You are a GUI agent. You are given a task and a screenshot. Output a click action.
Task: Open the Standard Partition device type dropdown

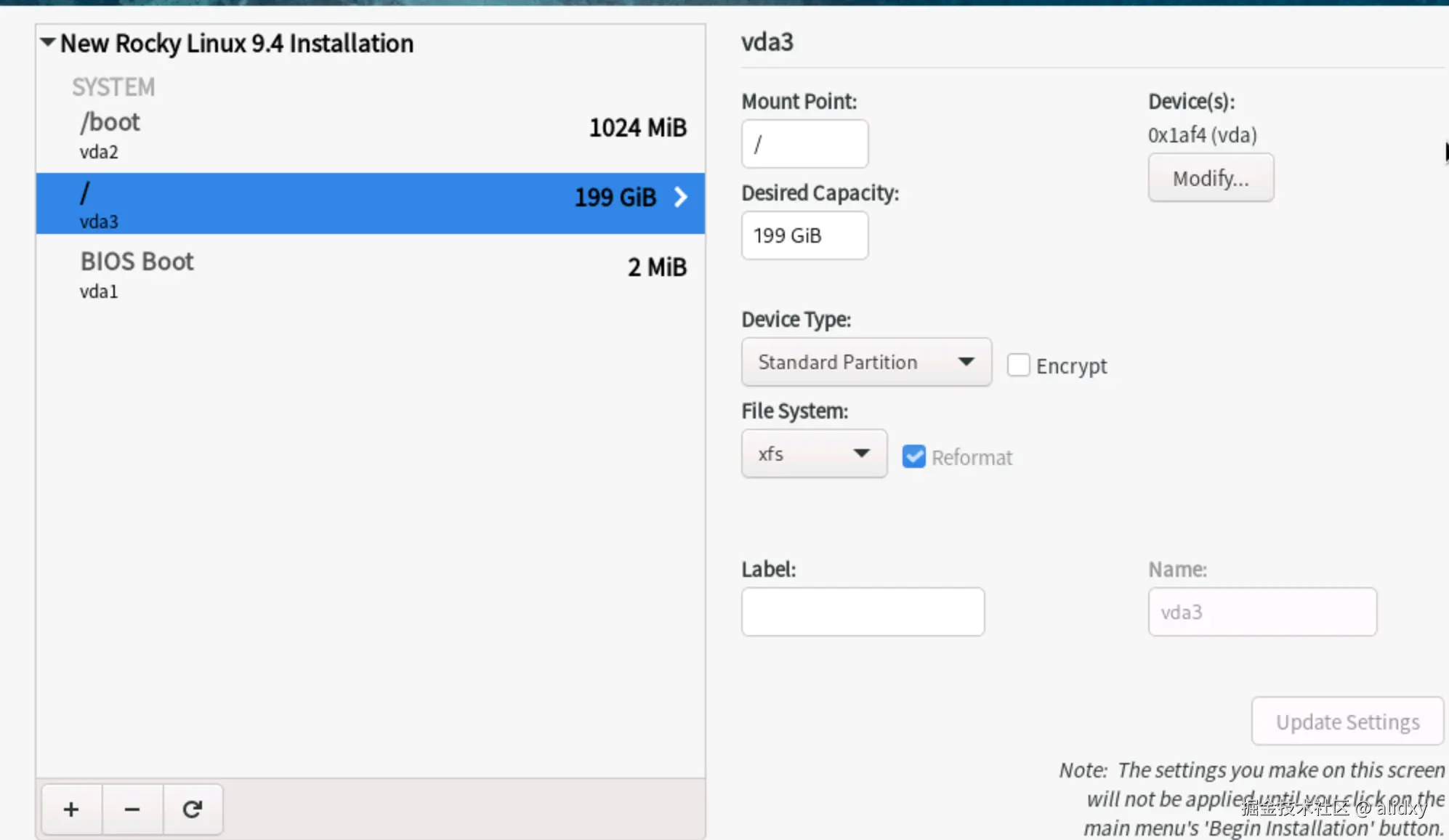coord(866,362)
